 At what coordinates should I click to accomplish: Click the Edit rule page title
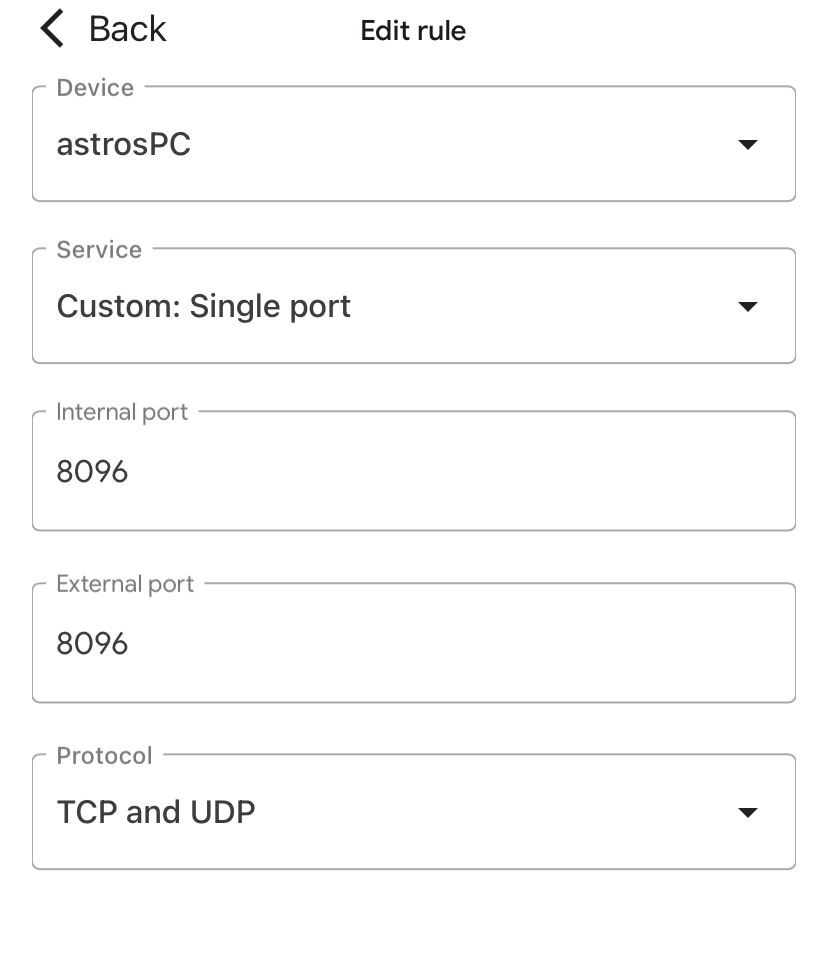pyautogui.click(x=413, y=30)
